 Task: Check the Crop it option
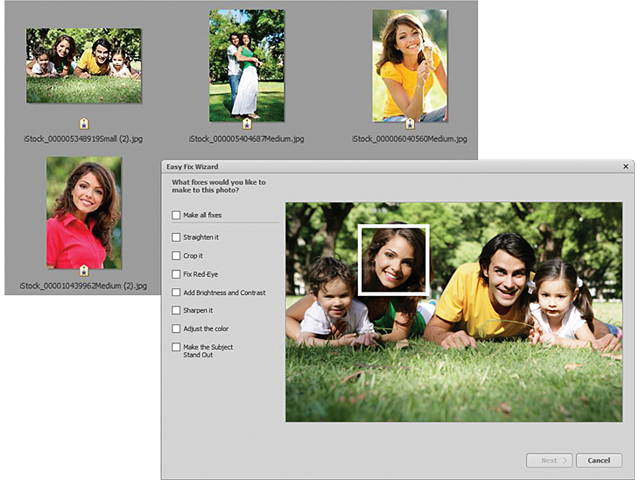pyautogui.click(x=176, y=256)
